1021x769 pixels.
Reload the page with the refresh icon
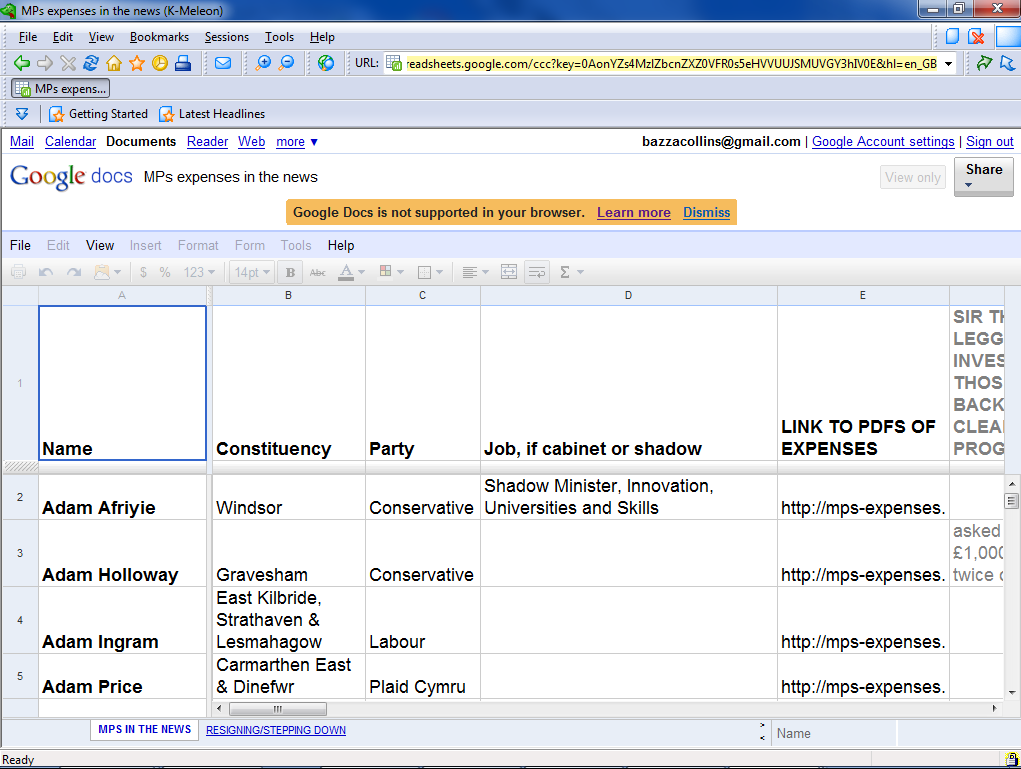[x=91, y=63]
